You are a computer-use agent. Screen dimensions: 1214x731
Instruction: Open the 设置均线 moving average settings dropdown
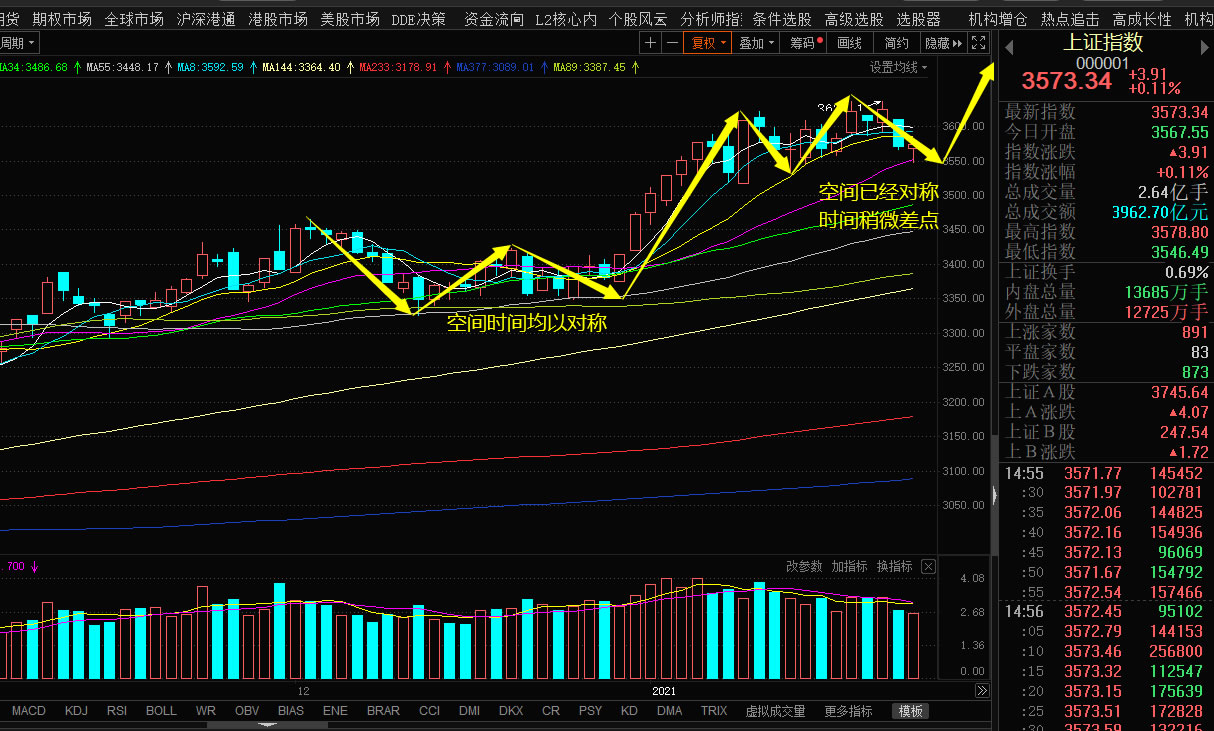898,67
